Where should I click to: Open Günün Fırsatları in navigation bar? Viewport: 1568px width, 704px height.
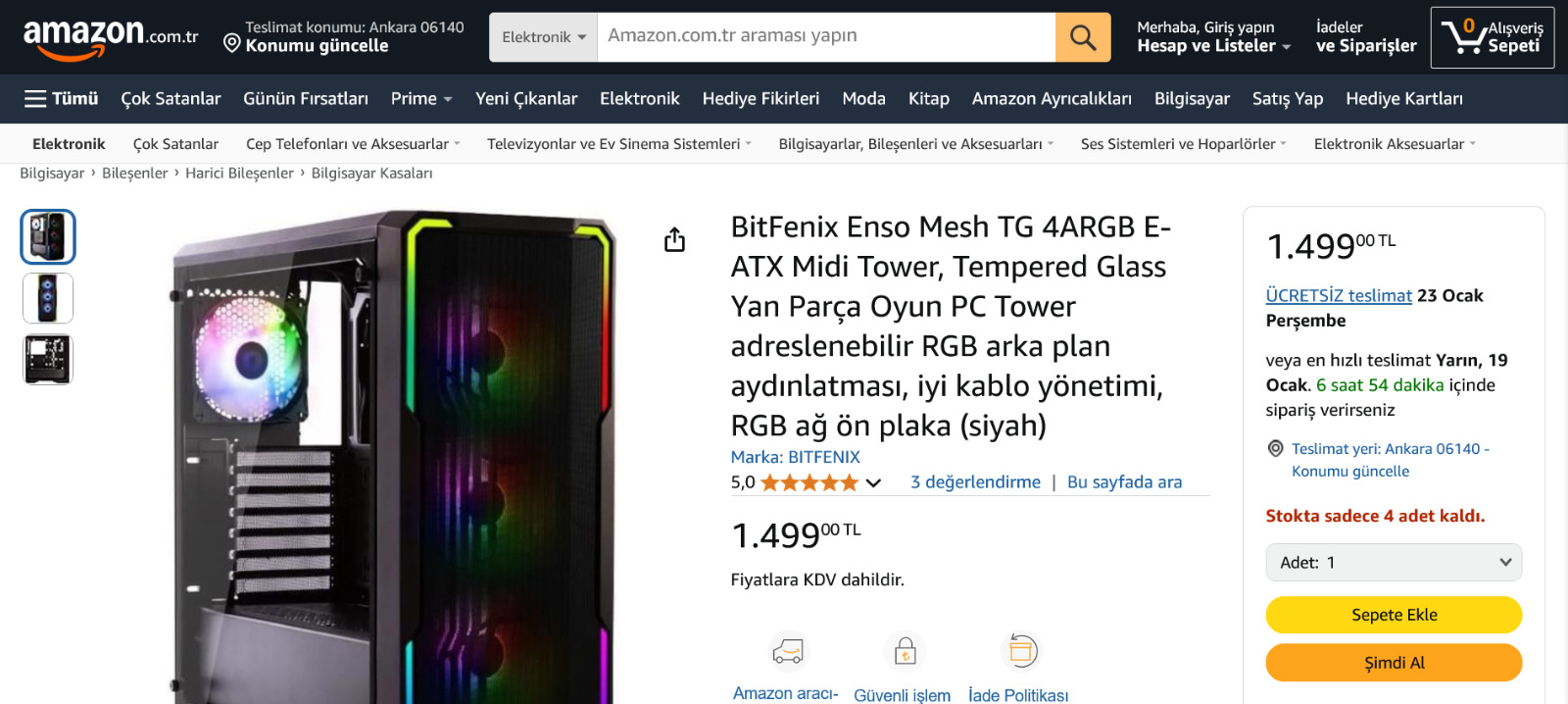point(306,99)
